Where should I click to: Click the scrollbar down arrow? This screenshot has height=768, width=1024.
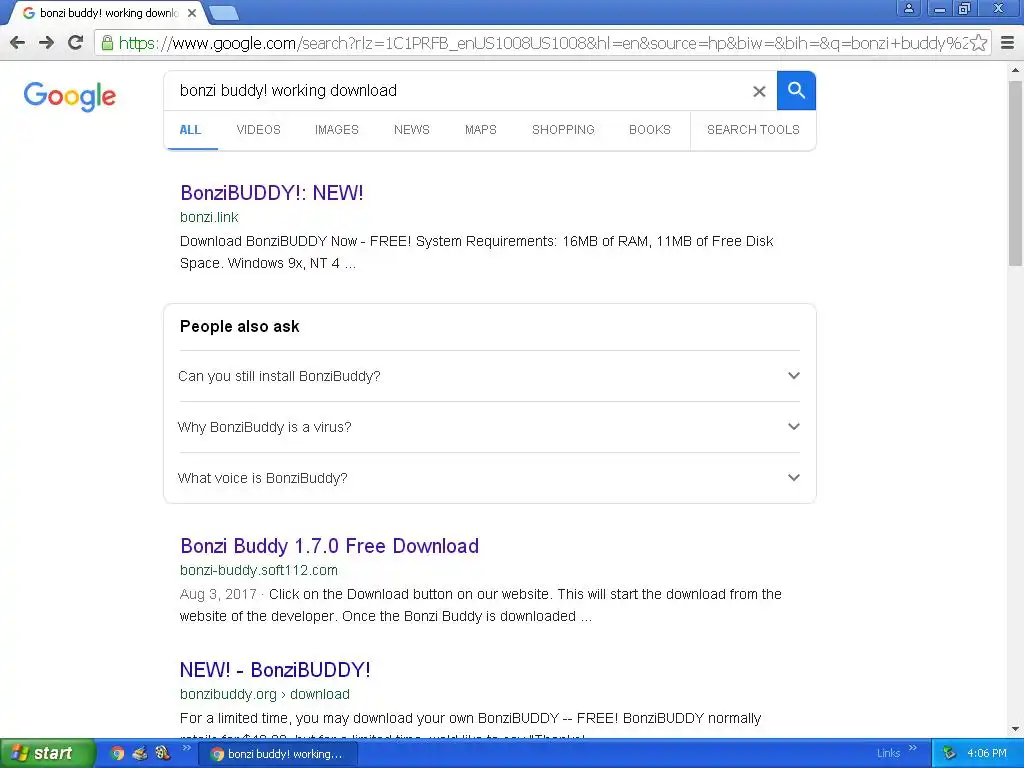pos(1015,729)
